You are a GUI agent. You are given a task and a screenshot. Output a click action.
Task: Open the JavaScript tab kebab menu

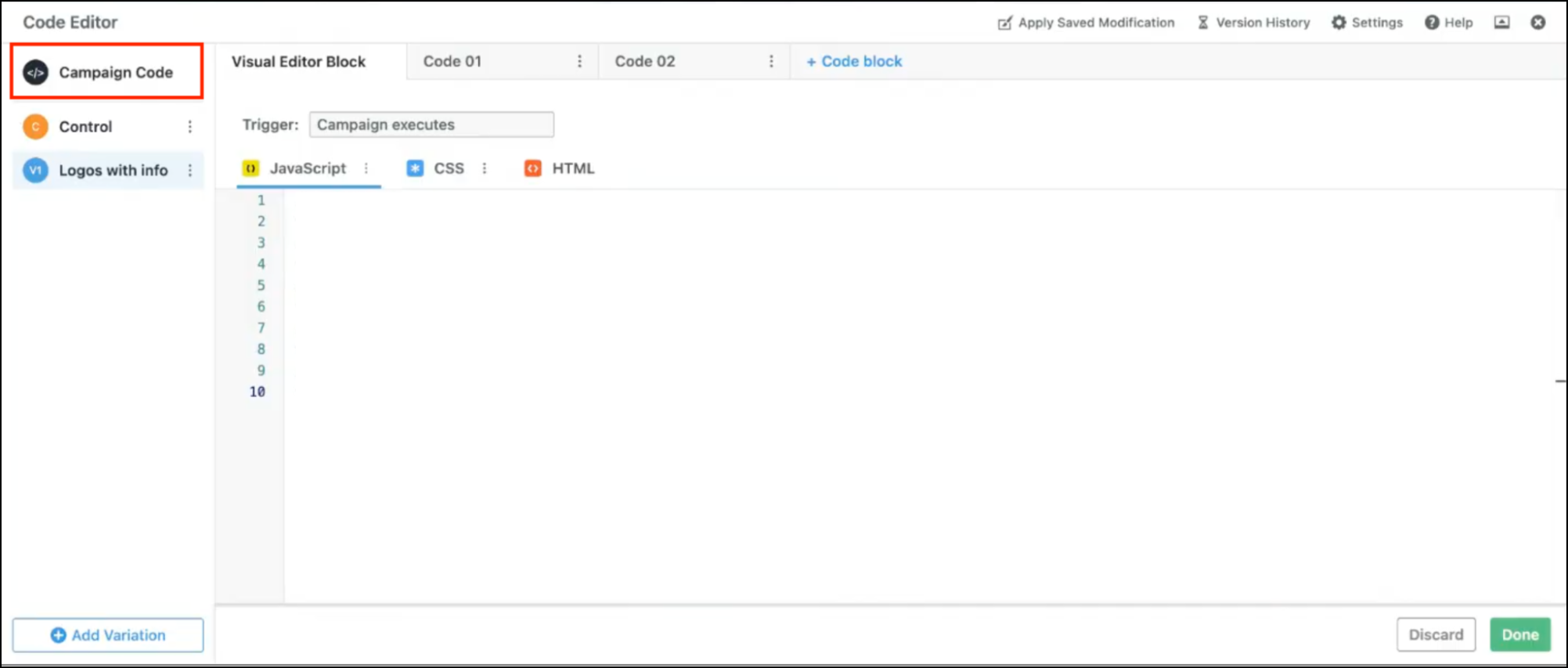366,168
